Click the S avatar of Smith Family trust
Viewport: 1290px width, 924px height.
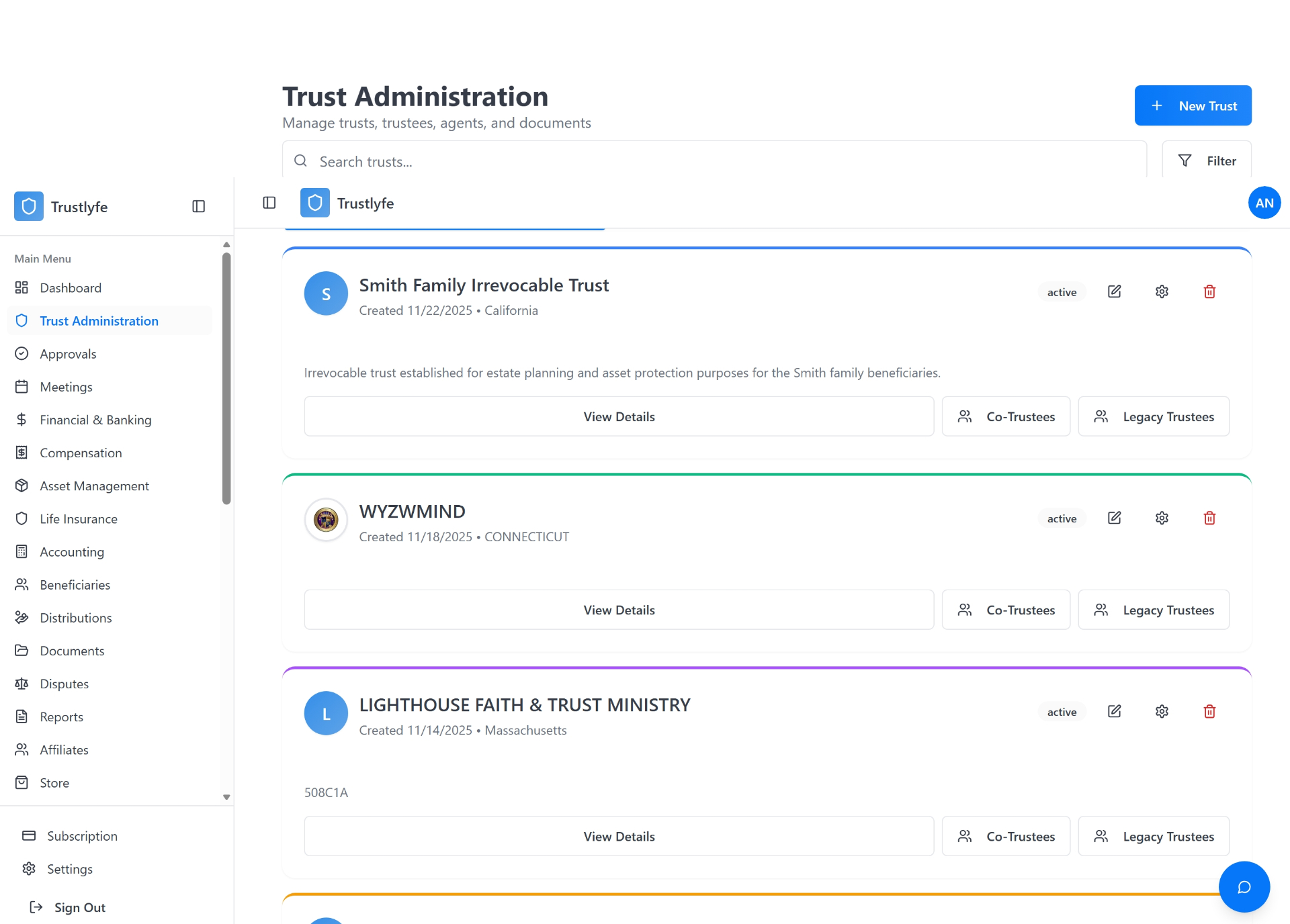(x=326, y=293)
